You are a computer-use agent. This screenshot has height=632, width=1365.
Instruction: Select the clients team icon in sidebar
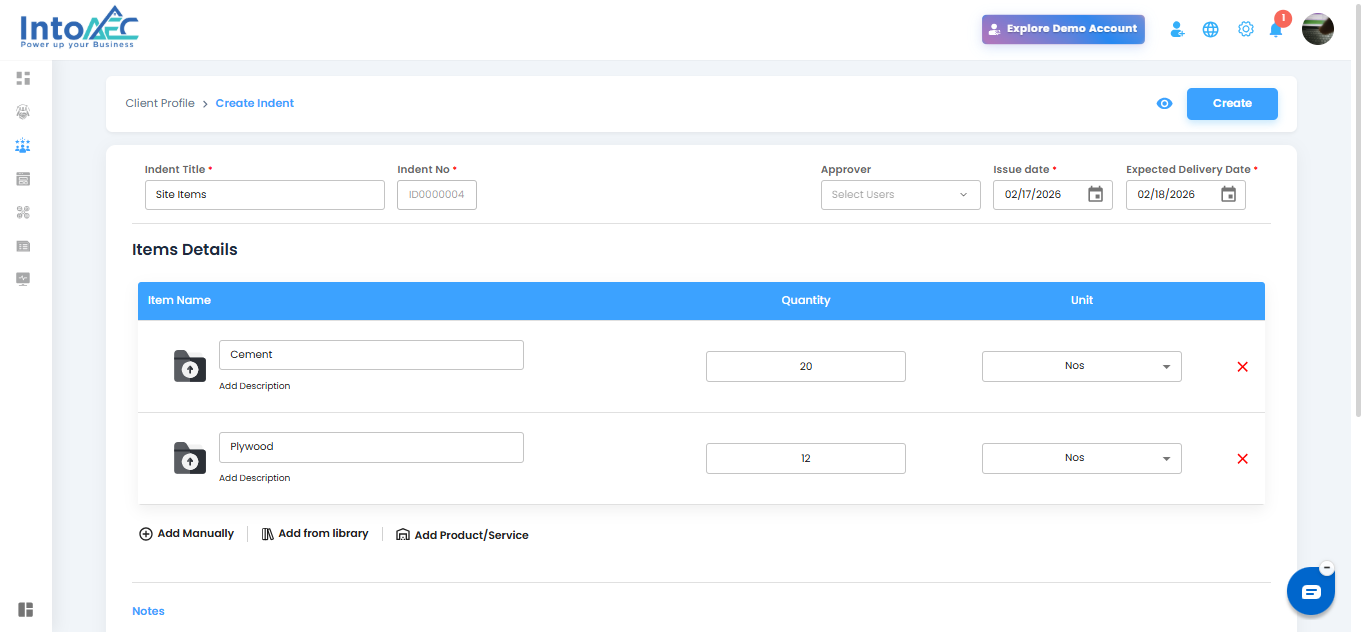[x=23, y=146]
